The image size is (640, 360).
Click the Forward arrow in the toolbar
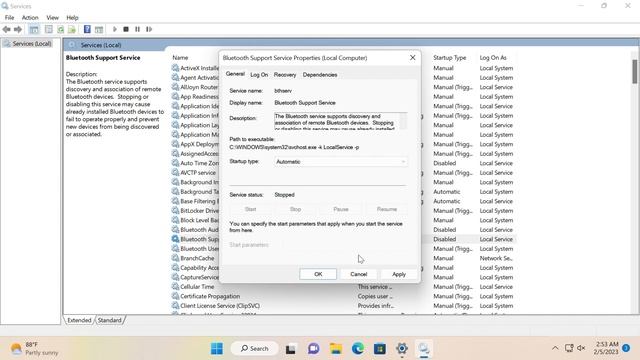point(18,29)
